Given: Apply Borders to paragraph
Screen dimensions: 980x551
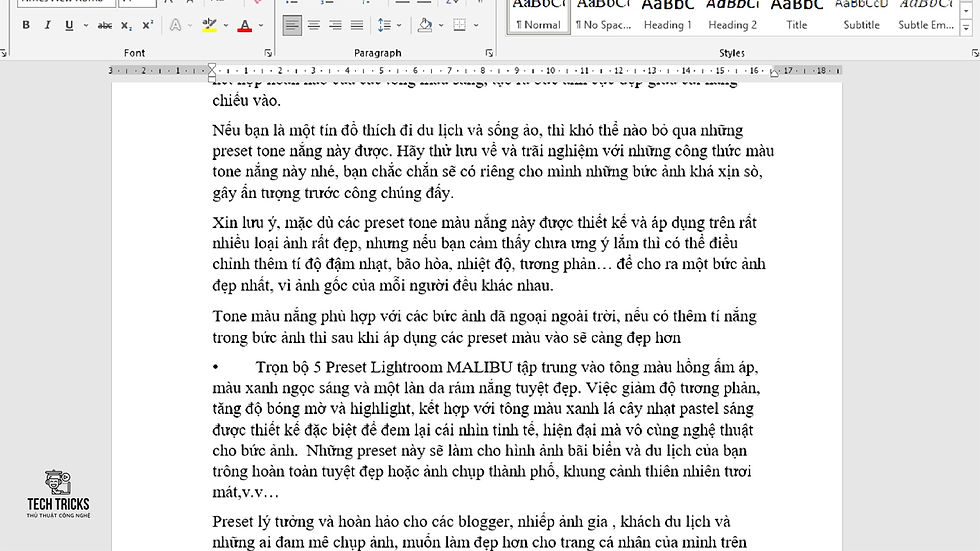Looking at the screenshot, I should click(459, 25).
